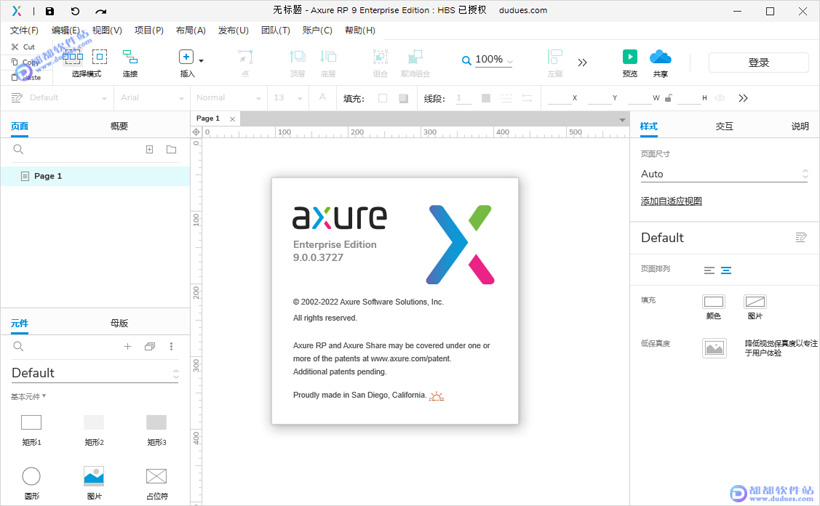Open the page tabs list dropdown arrow
This screenshot has height=506, width=820.
point(622,120)
